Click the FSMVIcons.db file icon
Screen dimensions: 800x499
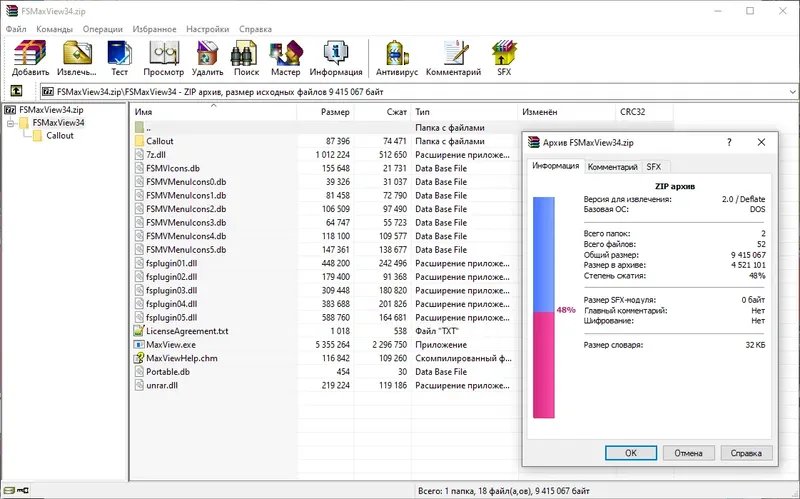click(x=139, y=168)
